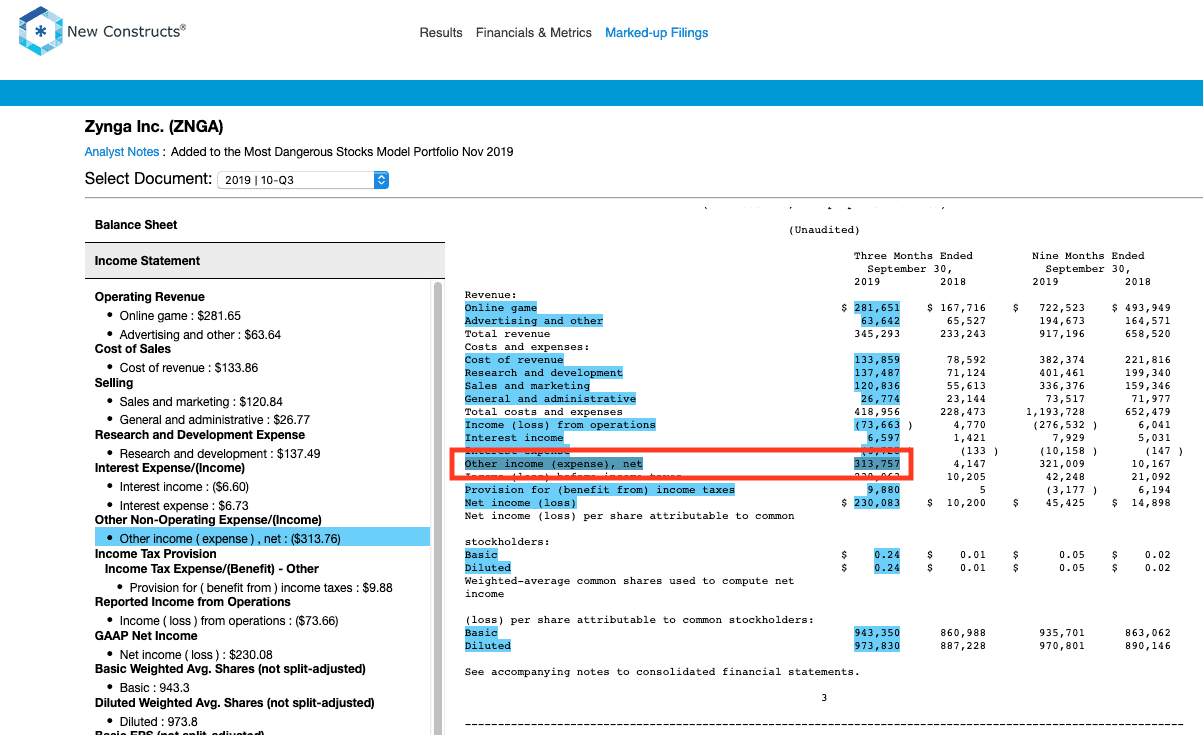This screenshot has width=1203, height=735.
Task: Collapse the Income Statement section
Action: (265, 261)
